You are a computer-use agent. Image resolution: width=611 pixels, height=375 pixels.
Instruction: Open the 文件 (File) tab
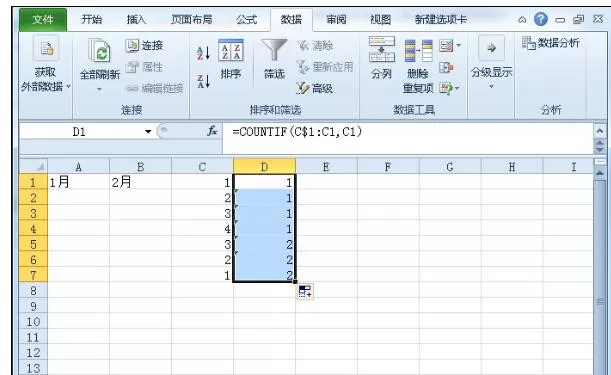click(43, 19)
